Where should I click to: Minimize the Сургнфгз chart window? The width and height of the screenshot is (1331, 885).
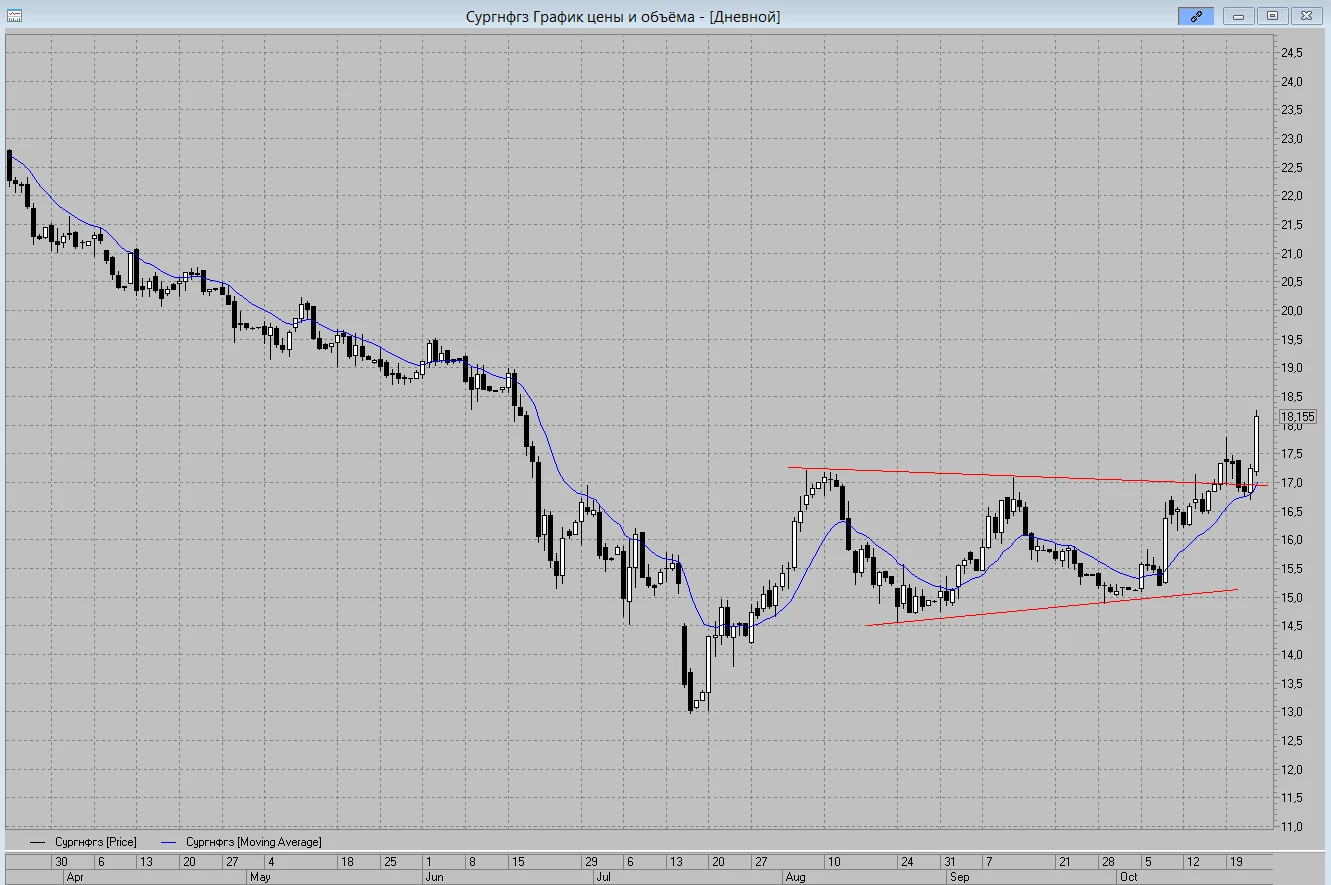[x=1241, y=16]
